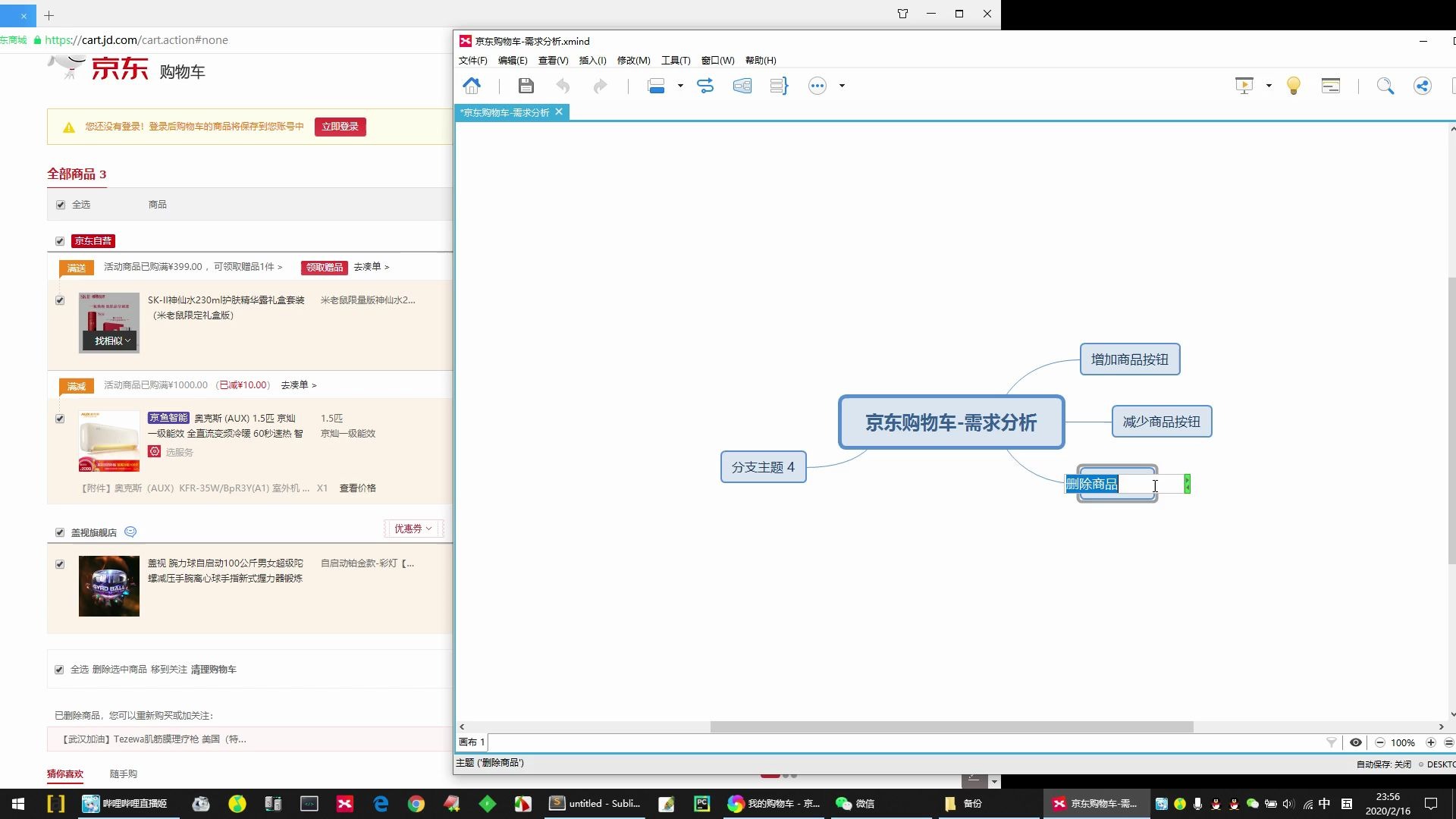Click the filter funnel icon in status bar
This screenshot has height=819, width=1456.
[x=1331, y=742]
